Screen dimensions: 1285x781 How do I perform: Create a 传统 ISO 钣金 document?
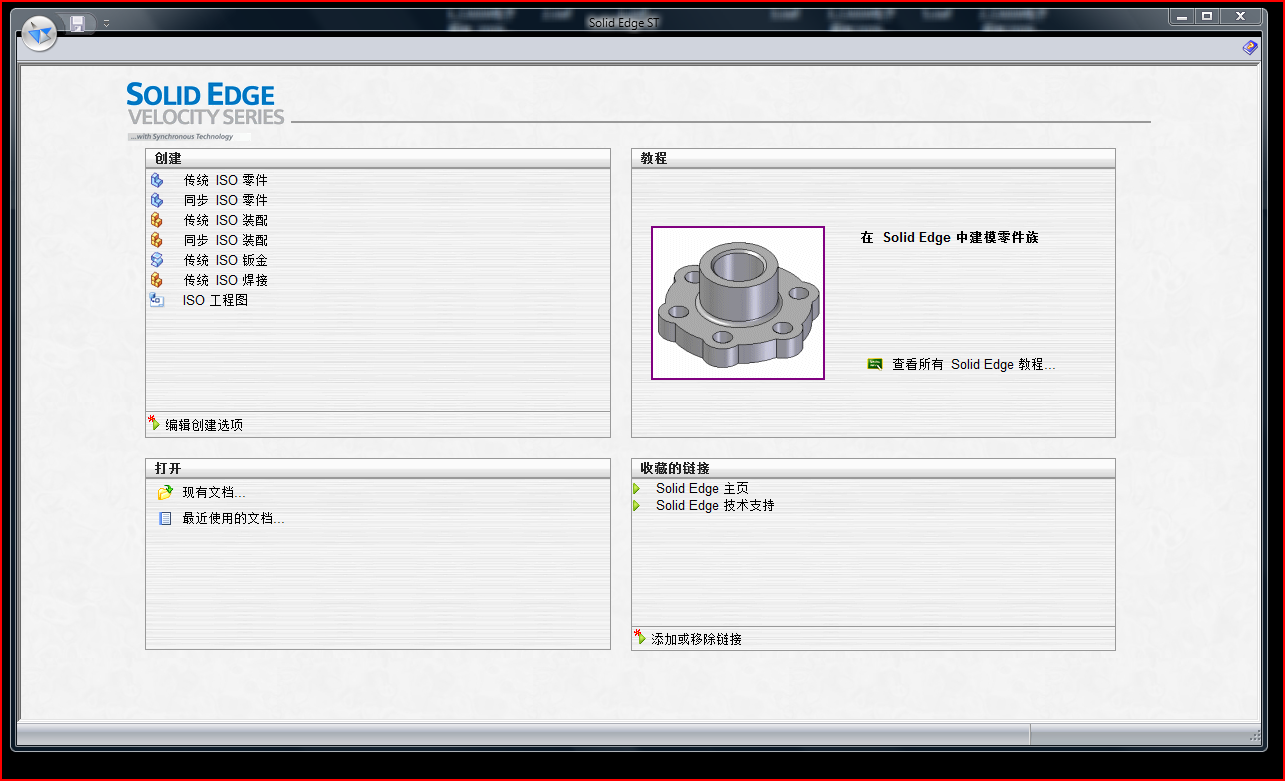tap(226, 260)
